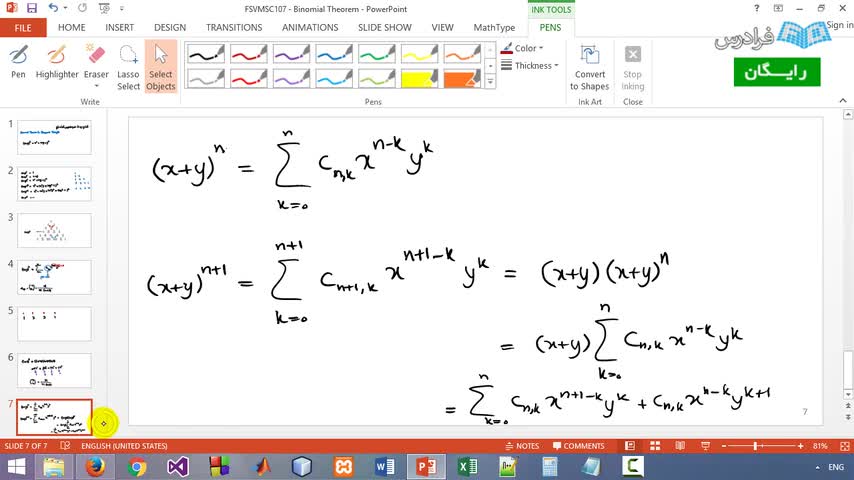The height and width of the screenshot is (480, 854).
Task: Open Visual Studio from taskbar
Action: coord(178,467)
